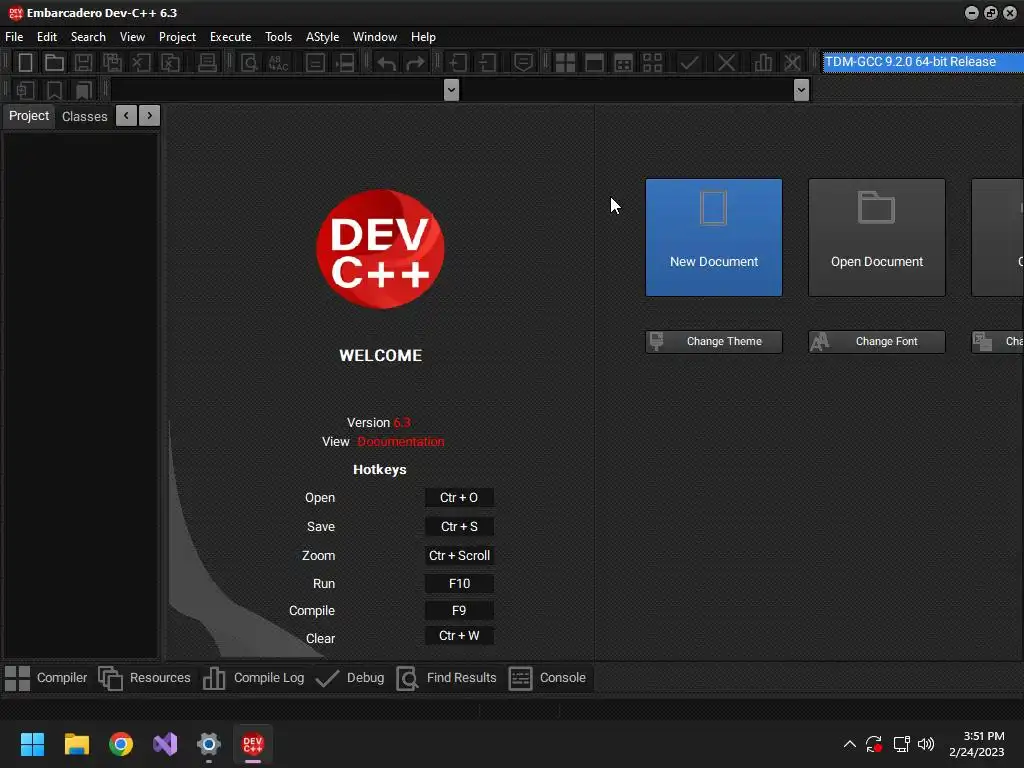Open the Project menu
Image resolution: width=1024 pixels, height=768 pixels.
click(x=177, y=37)
